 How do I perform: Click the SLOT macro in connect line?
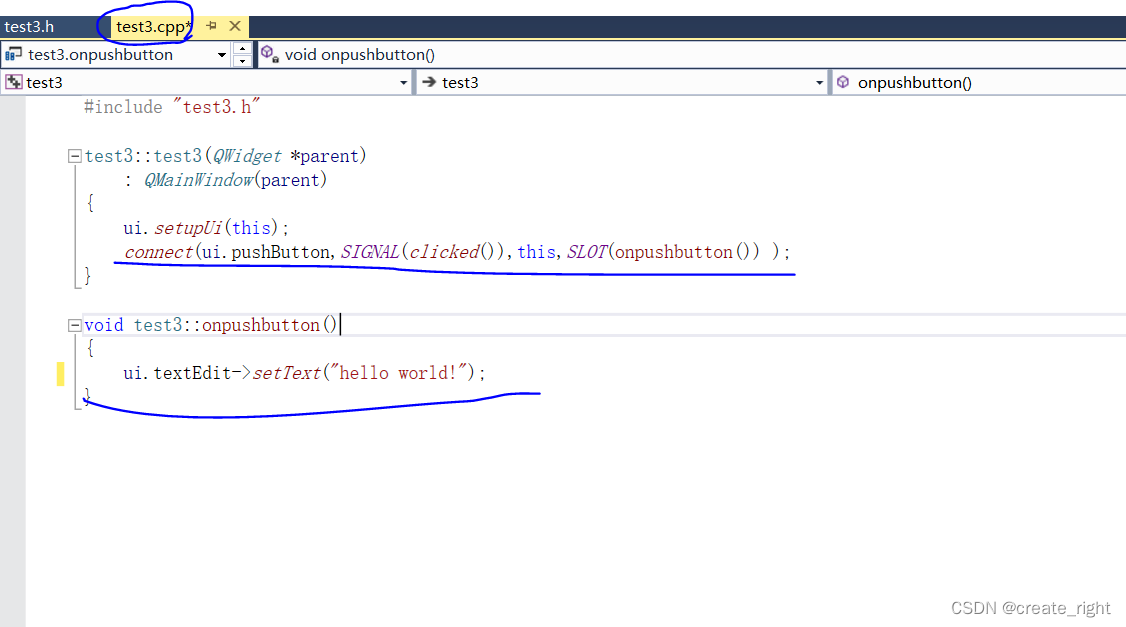587,252
